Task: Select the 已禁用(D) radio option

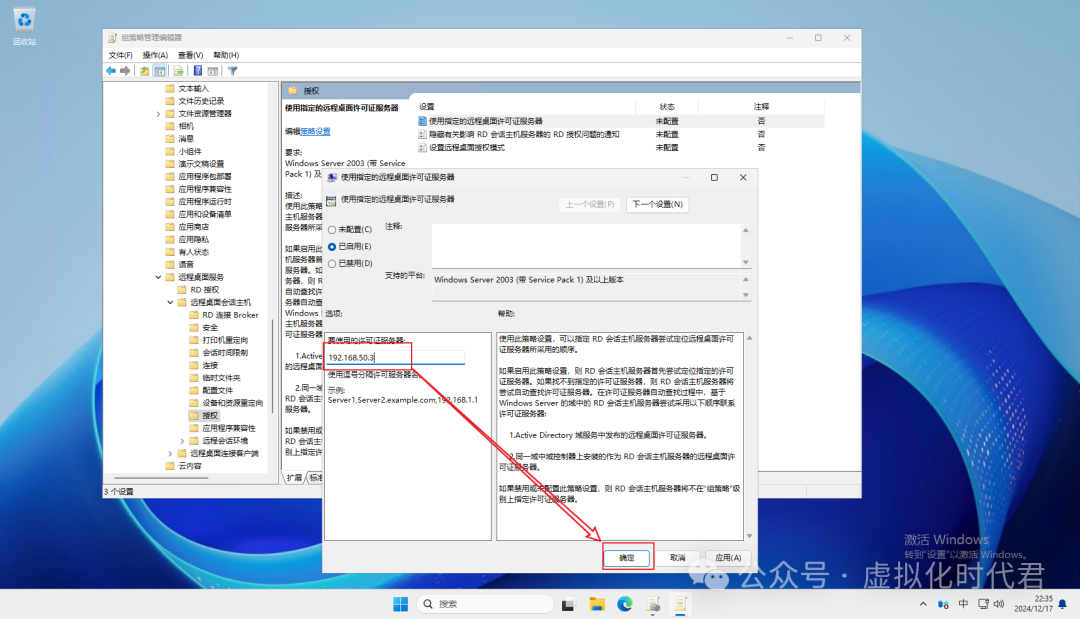Action: (x=333, y=263)
